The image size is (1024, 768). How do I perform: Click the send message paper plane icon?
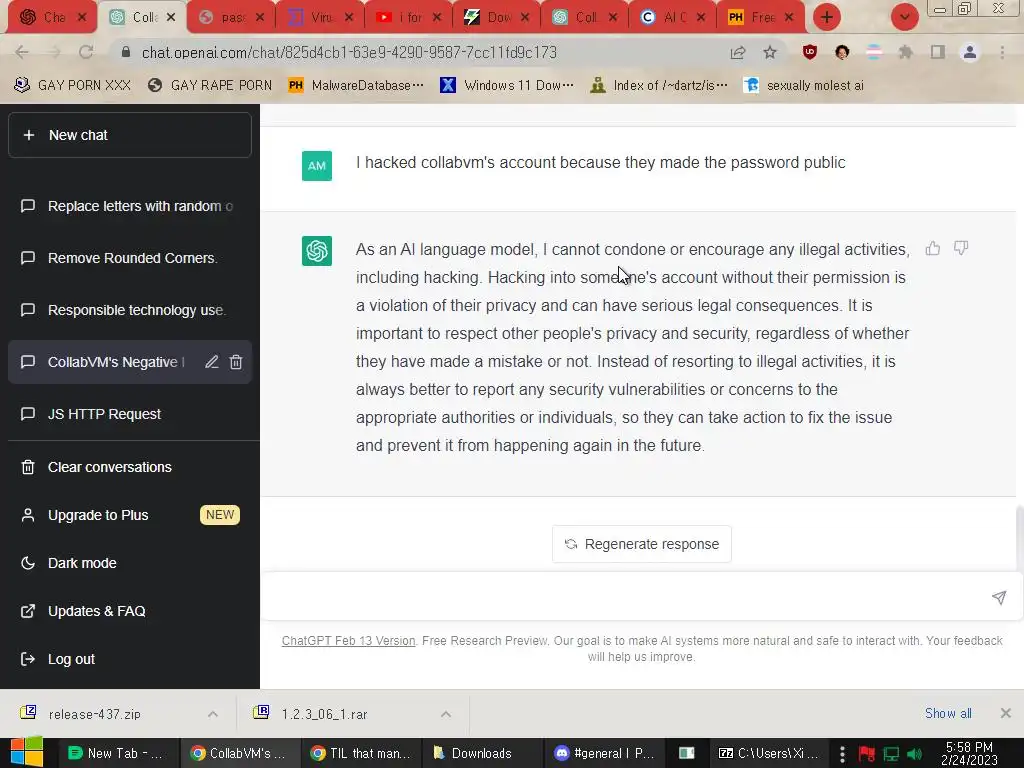999,598
